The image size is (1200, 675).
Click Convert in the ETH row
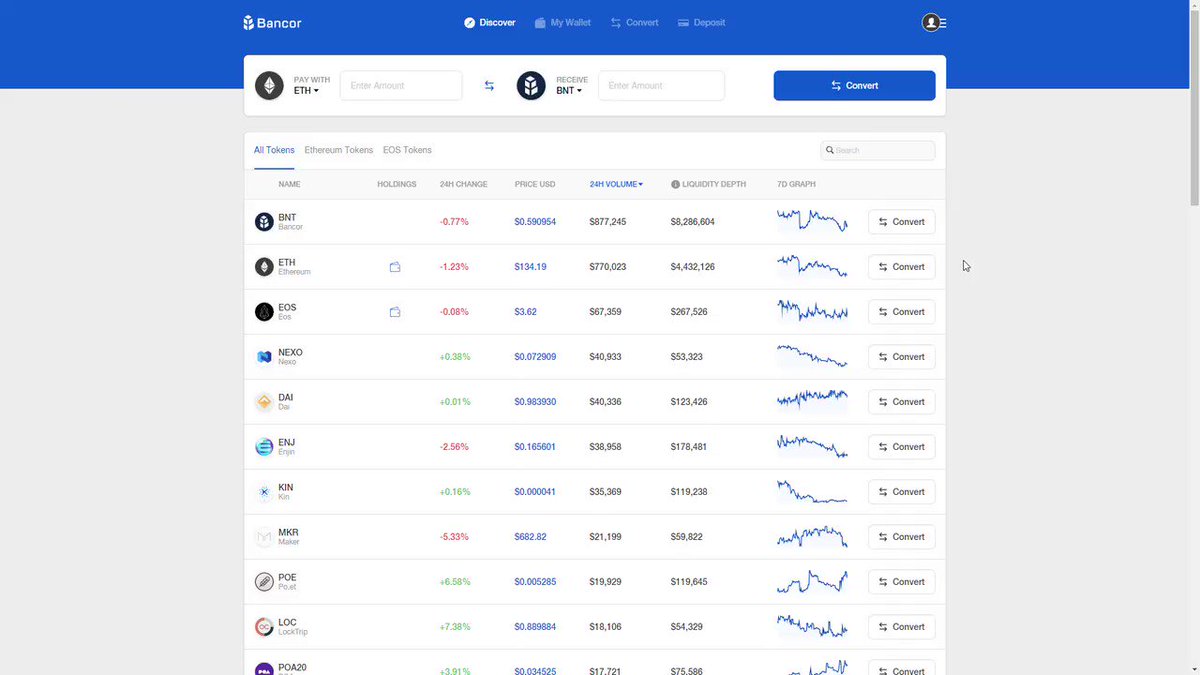point(901,267)
